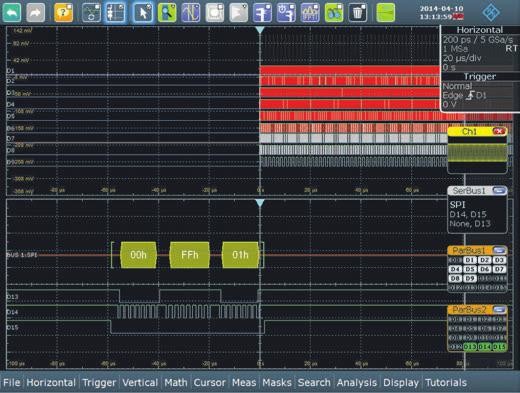Toggle D5 in the ParBus1 box
Screen dimensions: 520x393
click(x=470, y=269)
